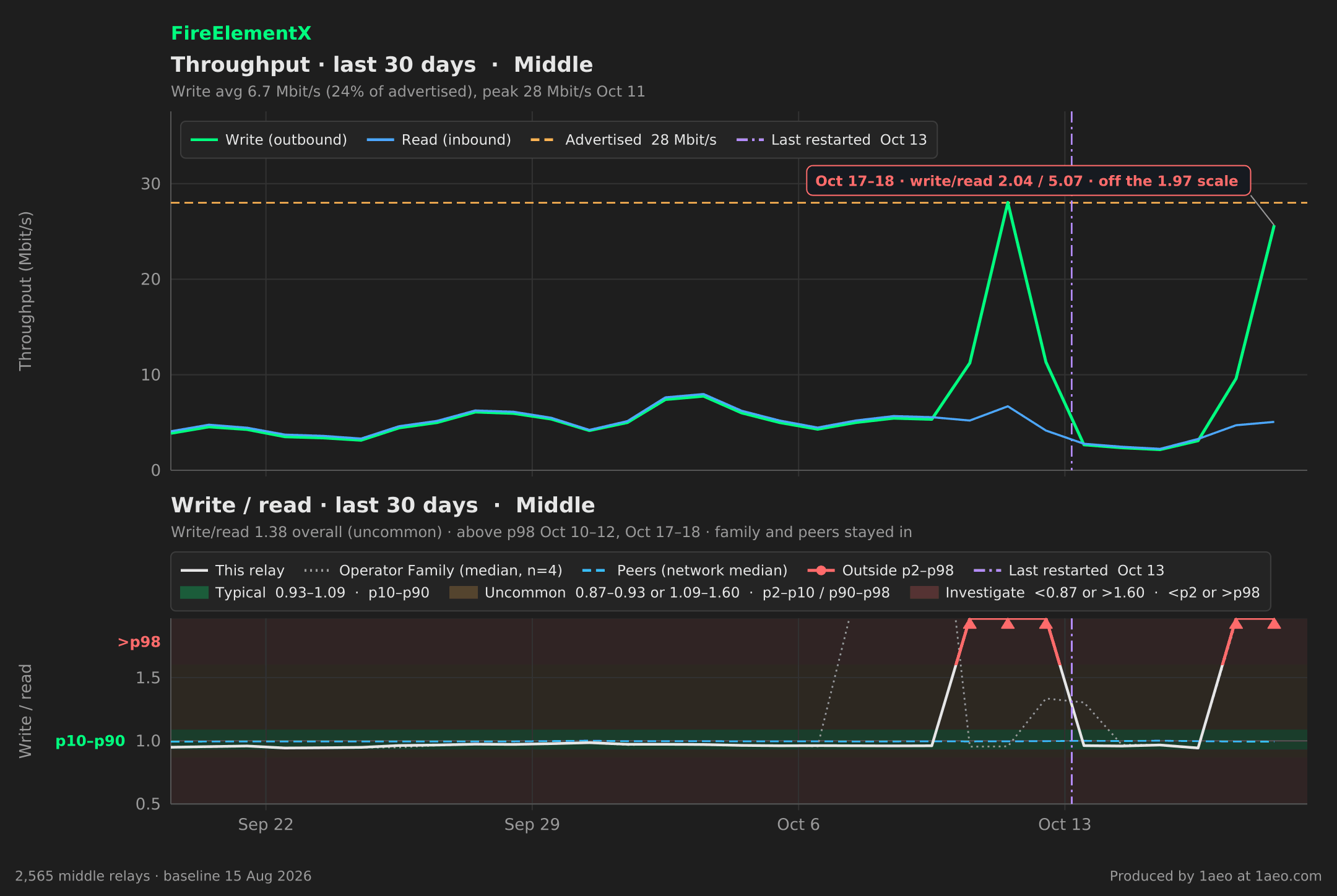Click the Write / read axis label
Viewport: 1337px width, 896px height.
25,711
